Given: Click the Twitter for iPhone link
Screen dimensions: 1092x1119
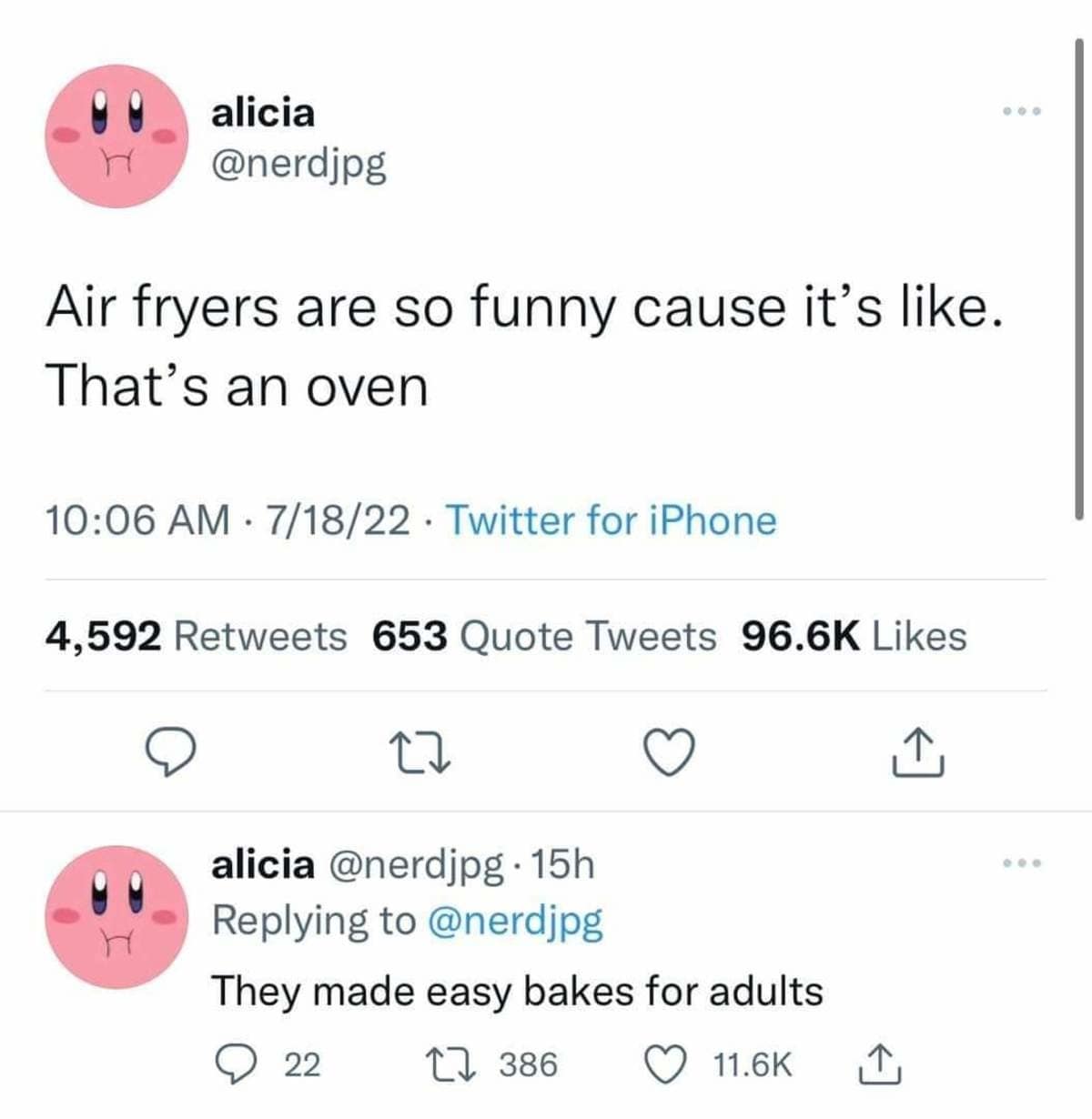Looking at the screenshot, I should [610, 520].
